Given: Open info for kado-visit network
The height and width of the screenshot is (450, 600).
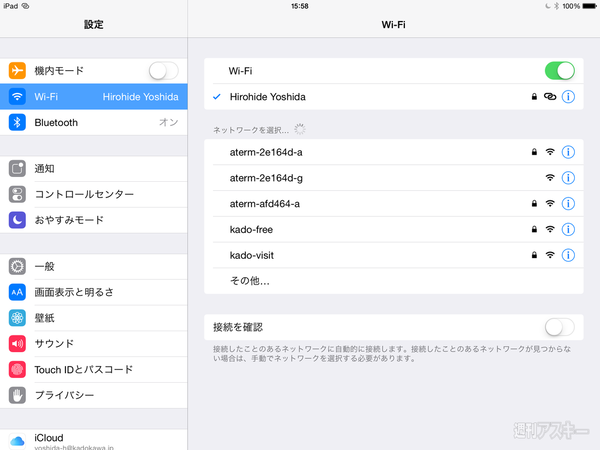Looking at the screenshot, I should click(568, 255).
